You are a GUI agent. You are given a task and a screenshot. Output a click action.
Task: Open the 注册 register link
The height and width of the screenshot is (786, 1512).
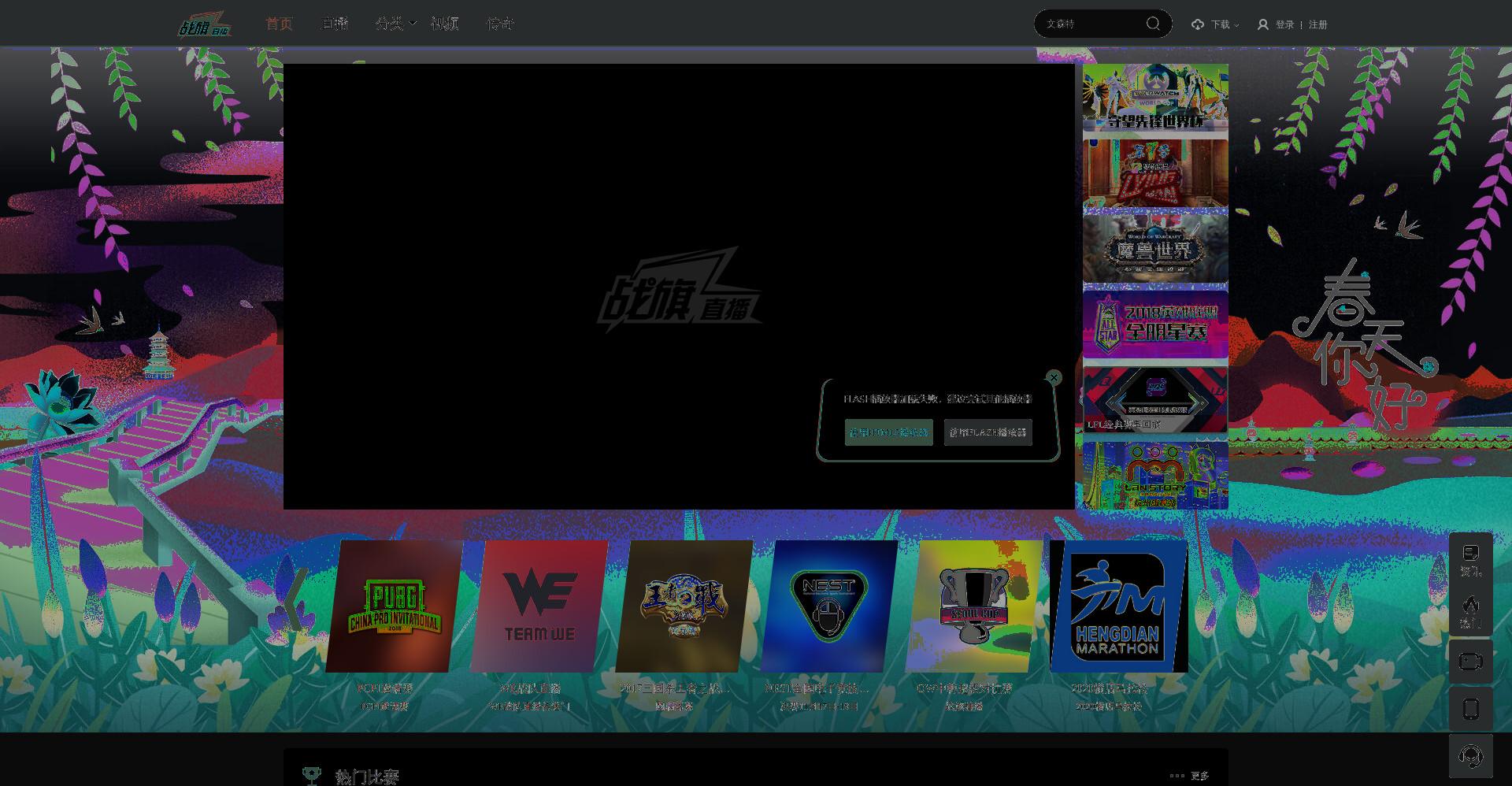tap(1318, 24)
